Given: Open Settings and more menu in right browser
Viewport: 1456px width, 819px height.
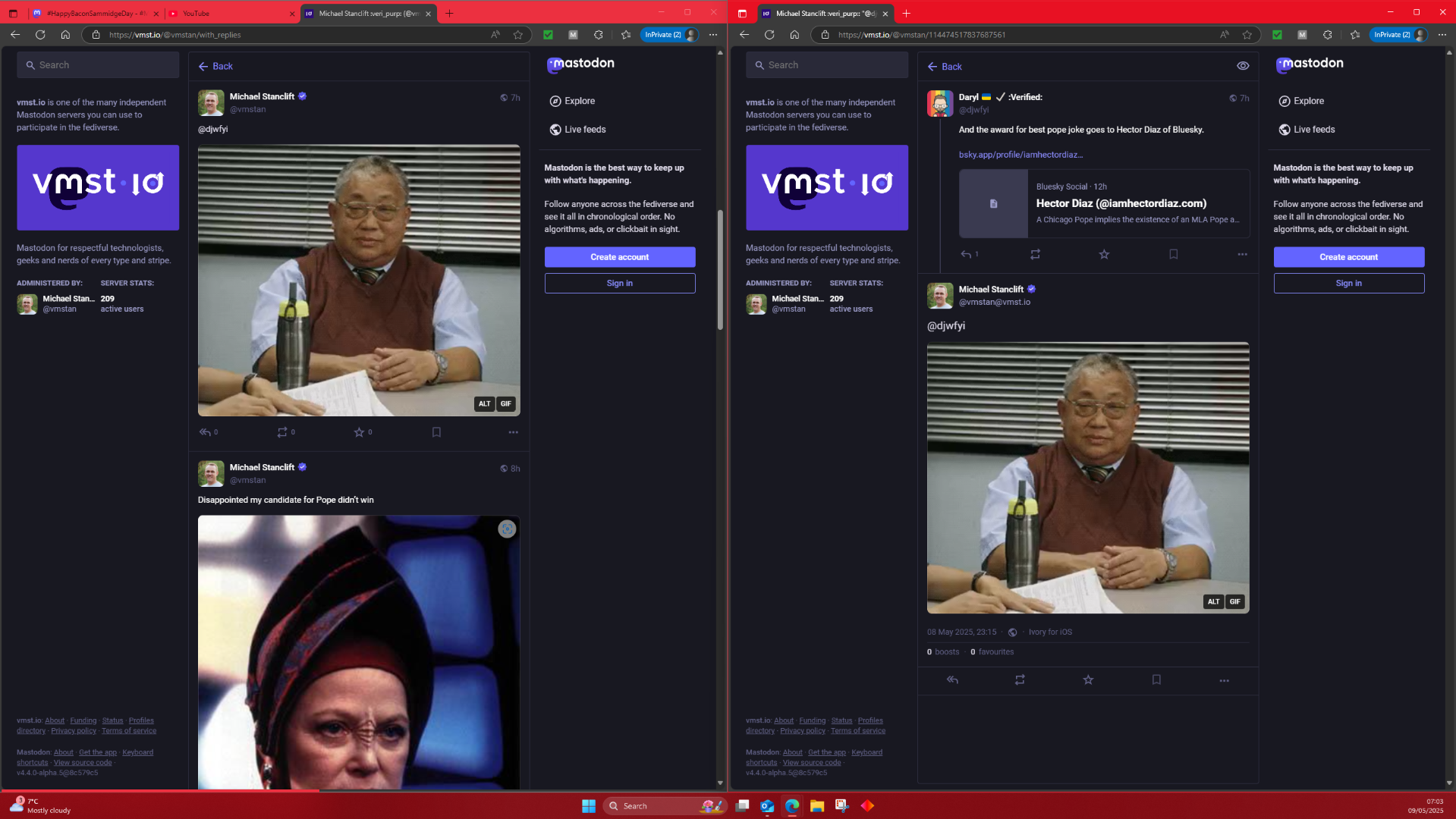Looking at the screenshot, I should pos(1442,35).
